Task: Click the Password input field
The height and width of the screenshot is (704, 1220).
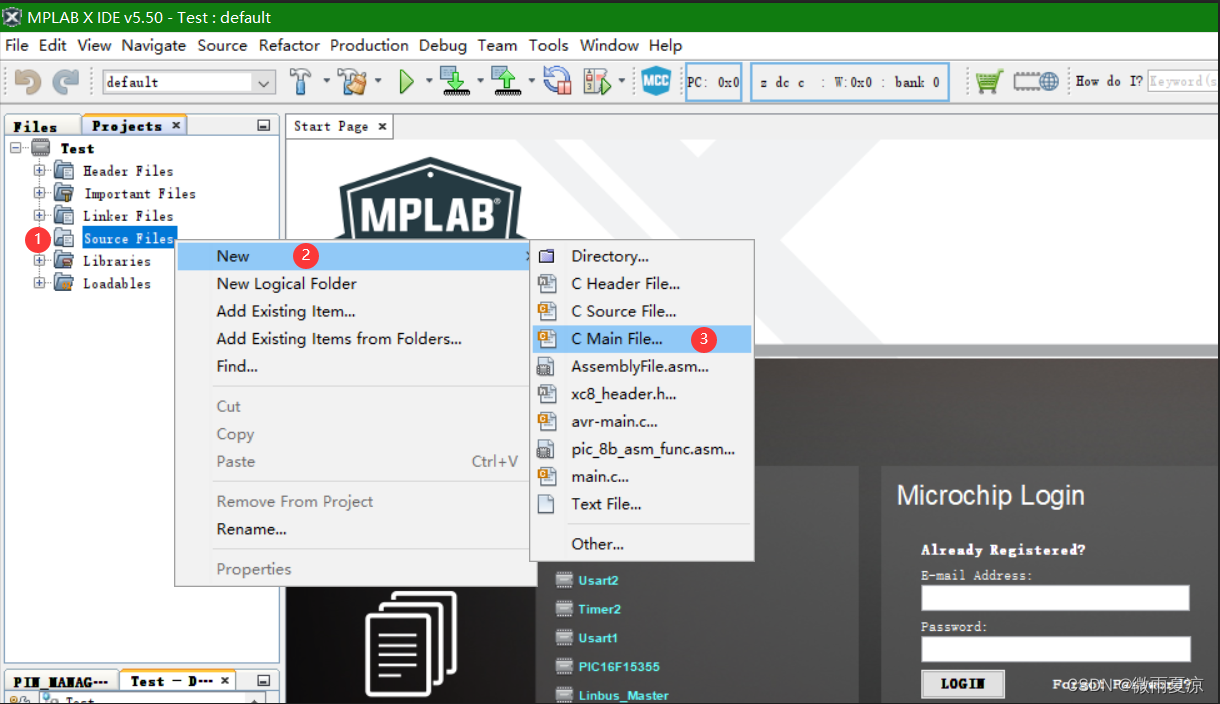Action: tap(1055, 649)
